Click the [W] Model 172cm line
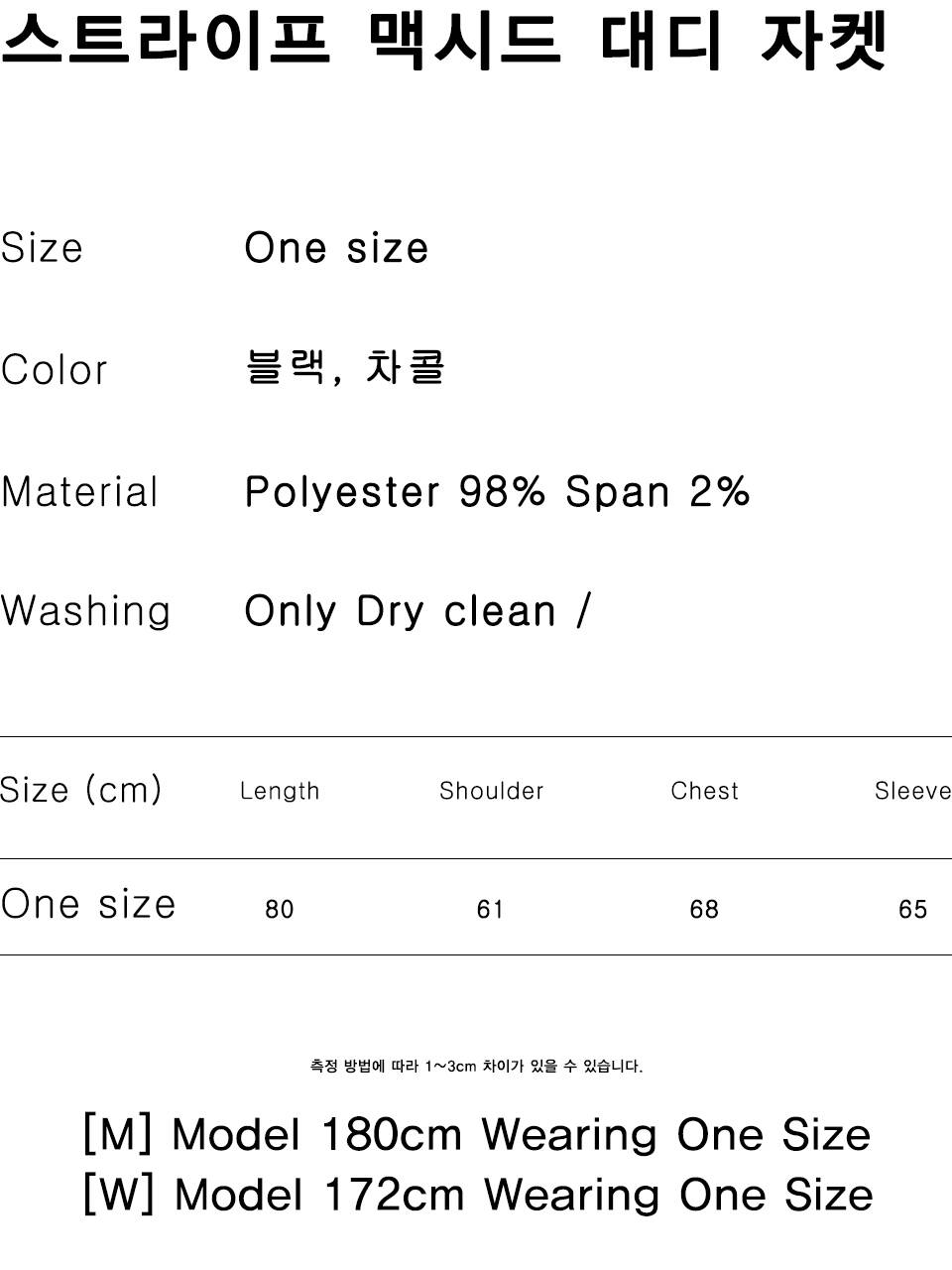This screenshot has width=952, height=1270. 477,1196
